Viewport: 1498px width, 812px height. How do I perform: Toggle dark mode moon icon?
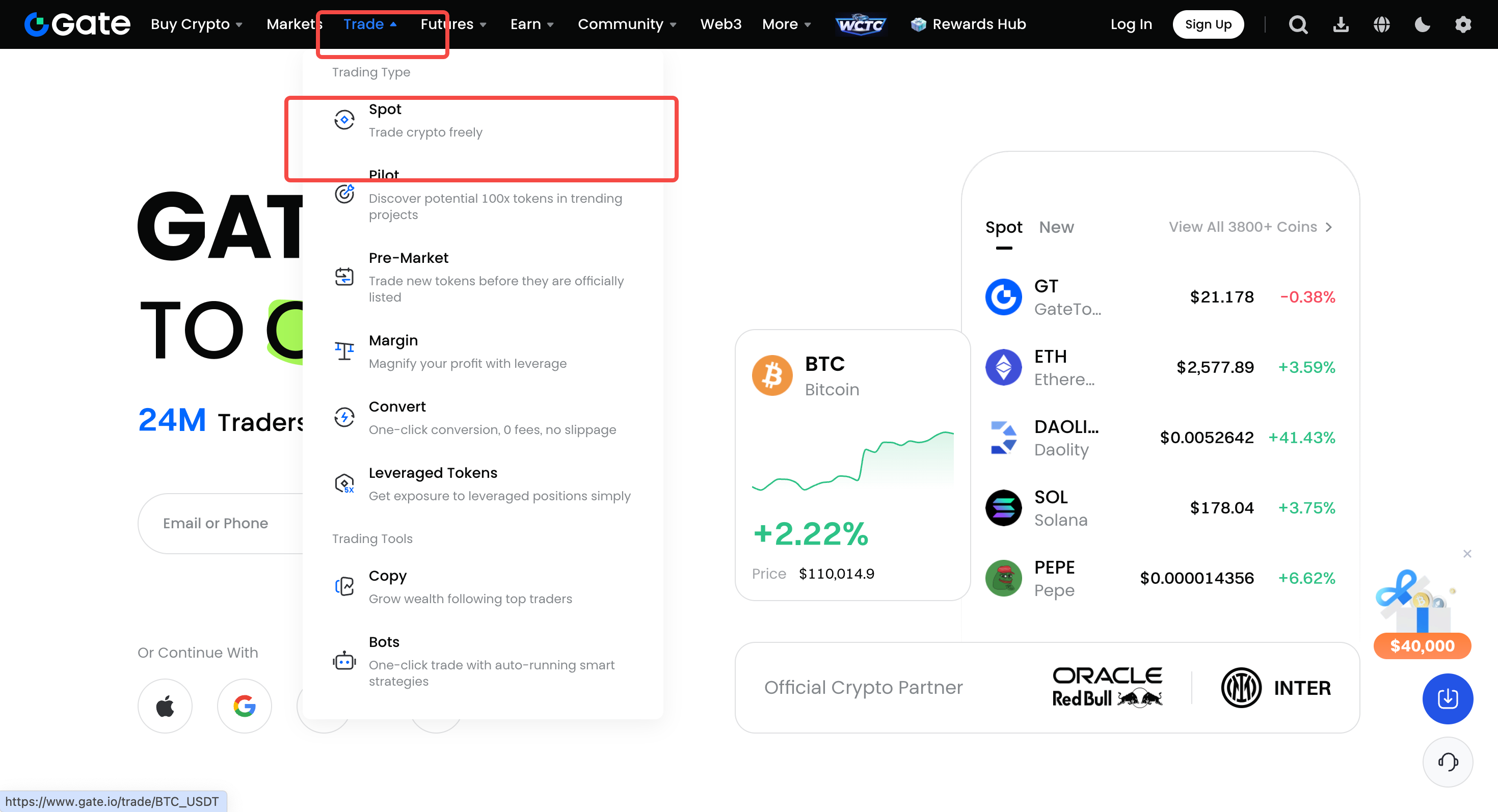point(1422,24)
